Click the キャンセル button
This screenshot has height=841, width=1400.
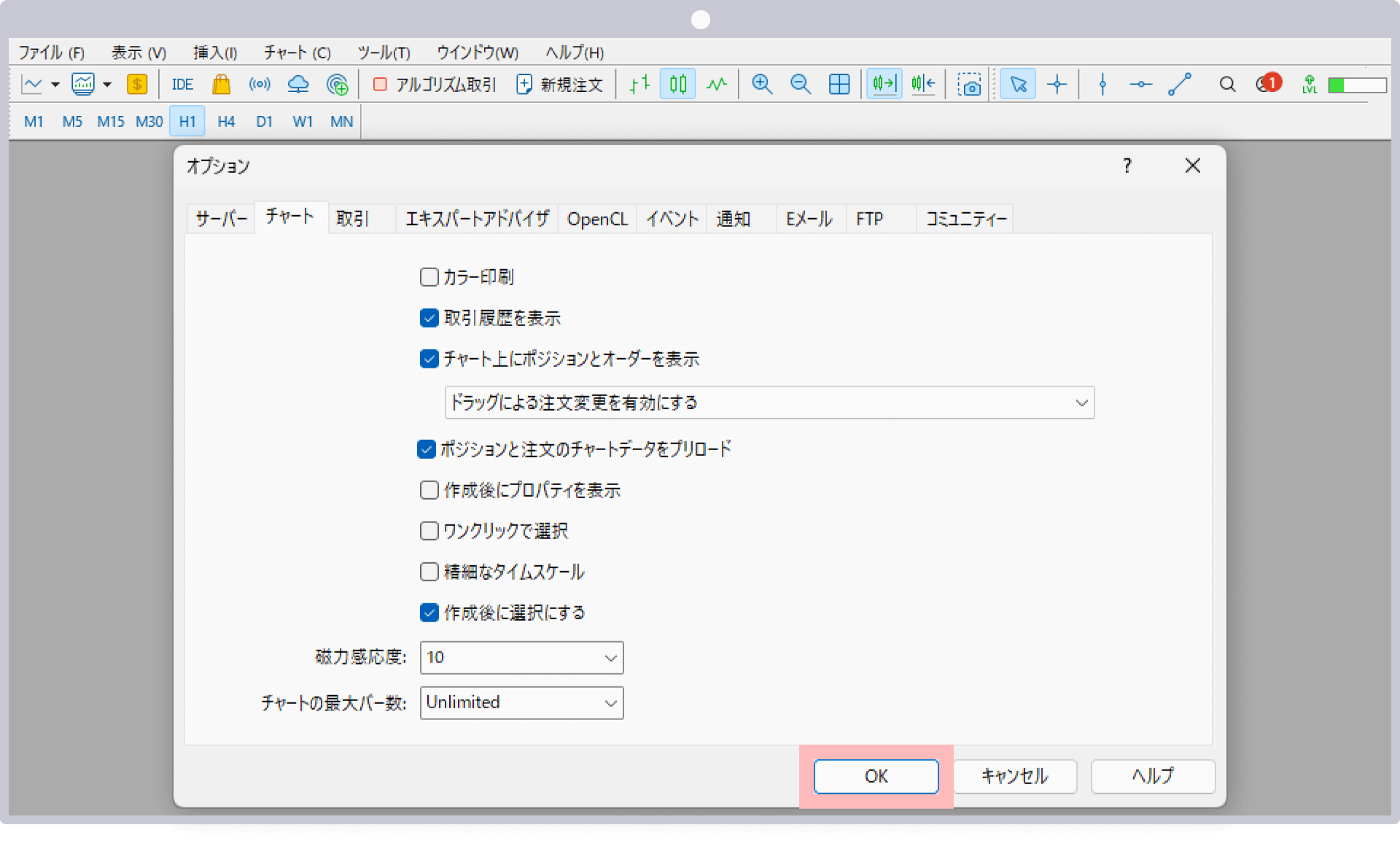(x=1015, y=776)
